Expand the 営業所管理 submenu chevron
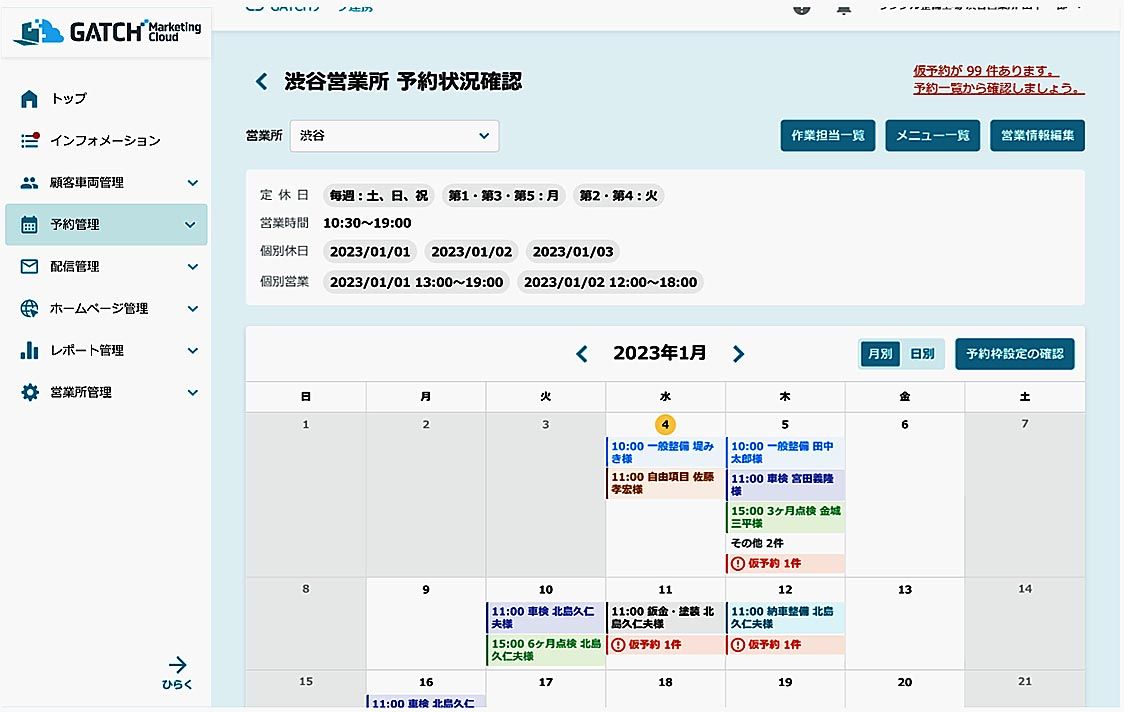Viewport: 1124px width, 712px height. tap(192, 393)
